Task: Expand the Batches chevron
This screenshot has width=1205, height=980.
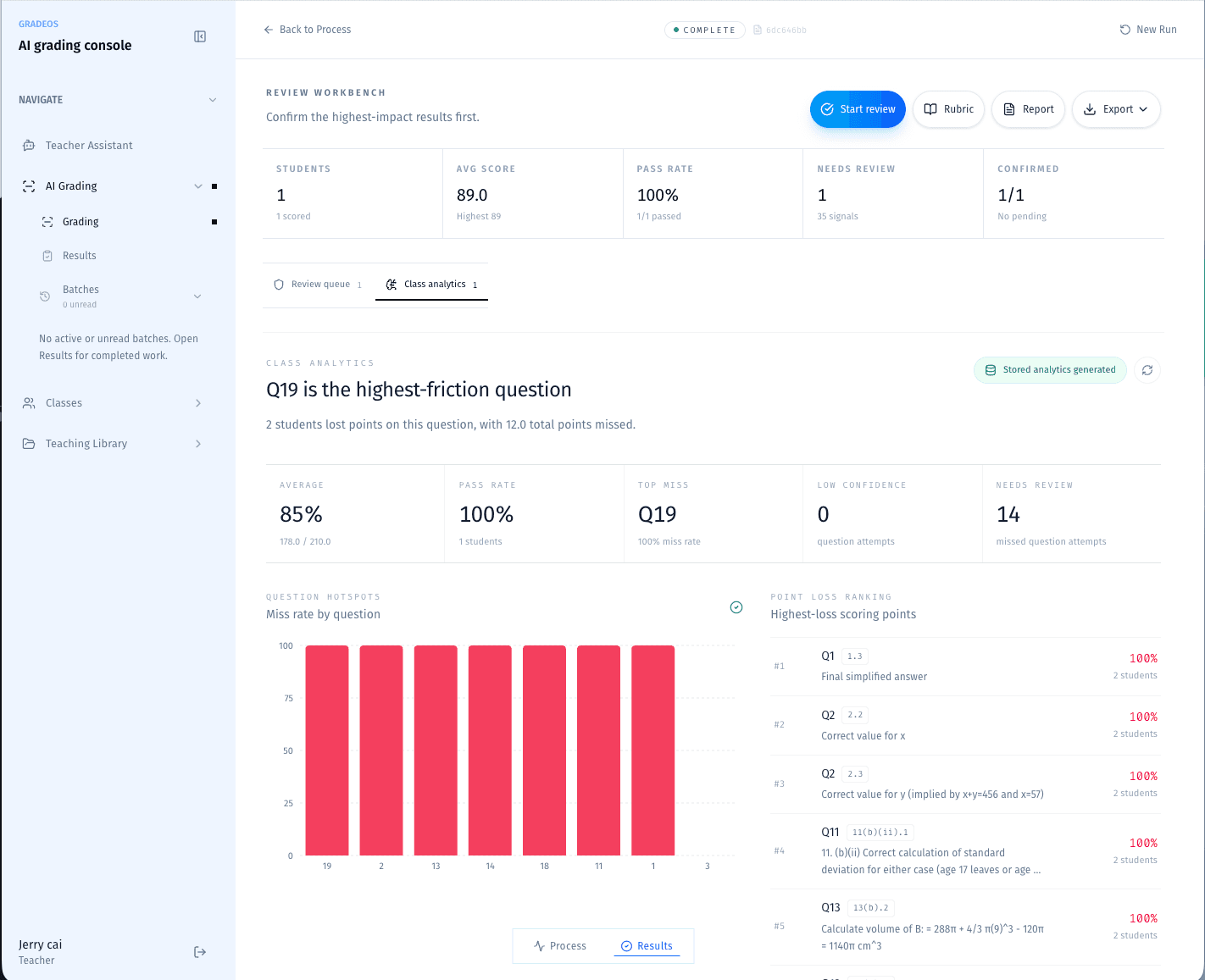Action: pos(197,296)
